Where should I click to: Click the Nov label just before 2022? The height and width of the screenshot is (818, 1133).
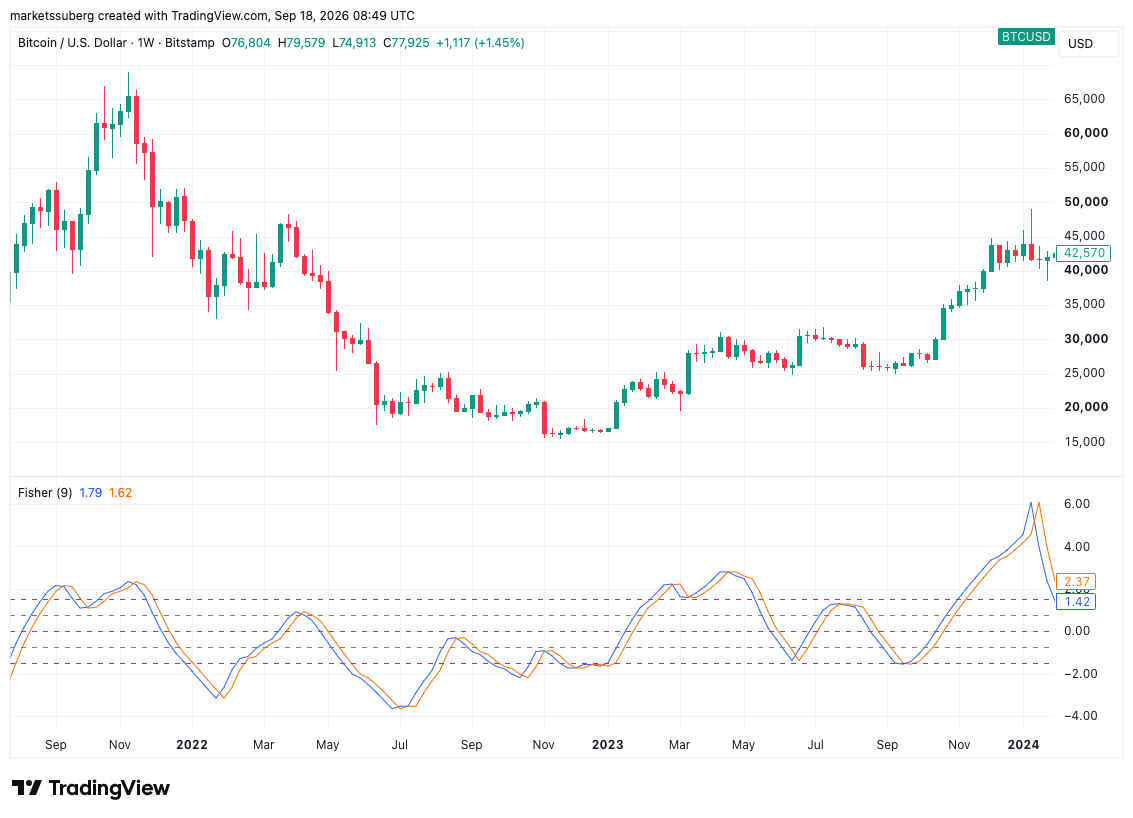[x=120, y=744]
